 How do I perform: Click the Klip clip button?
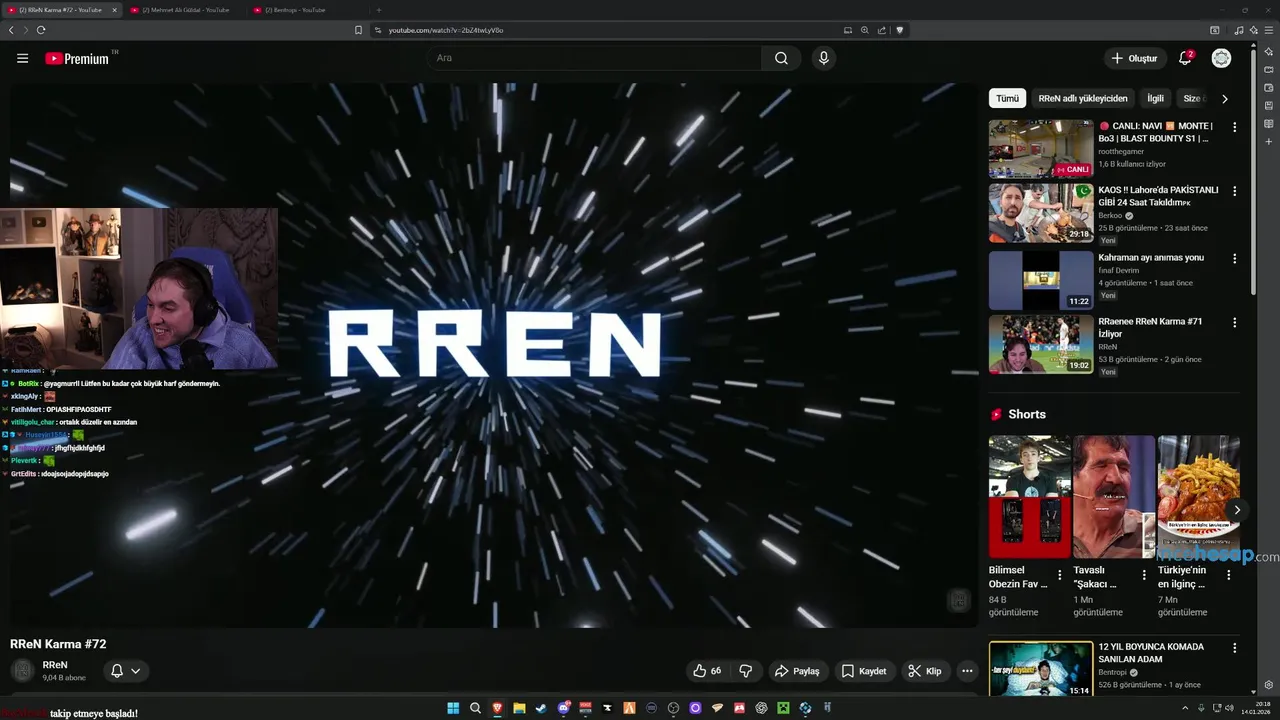click(925, 671)
